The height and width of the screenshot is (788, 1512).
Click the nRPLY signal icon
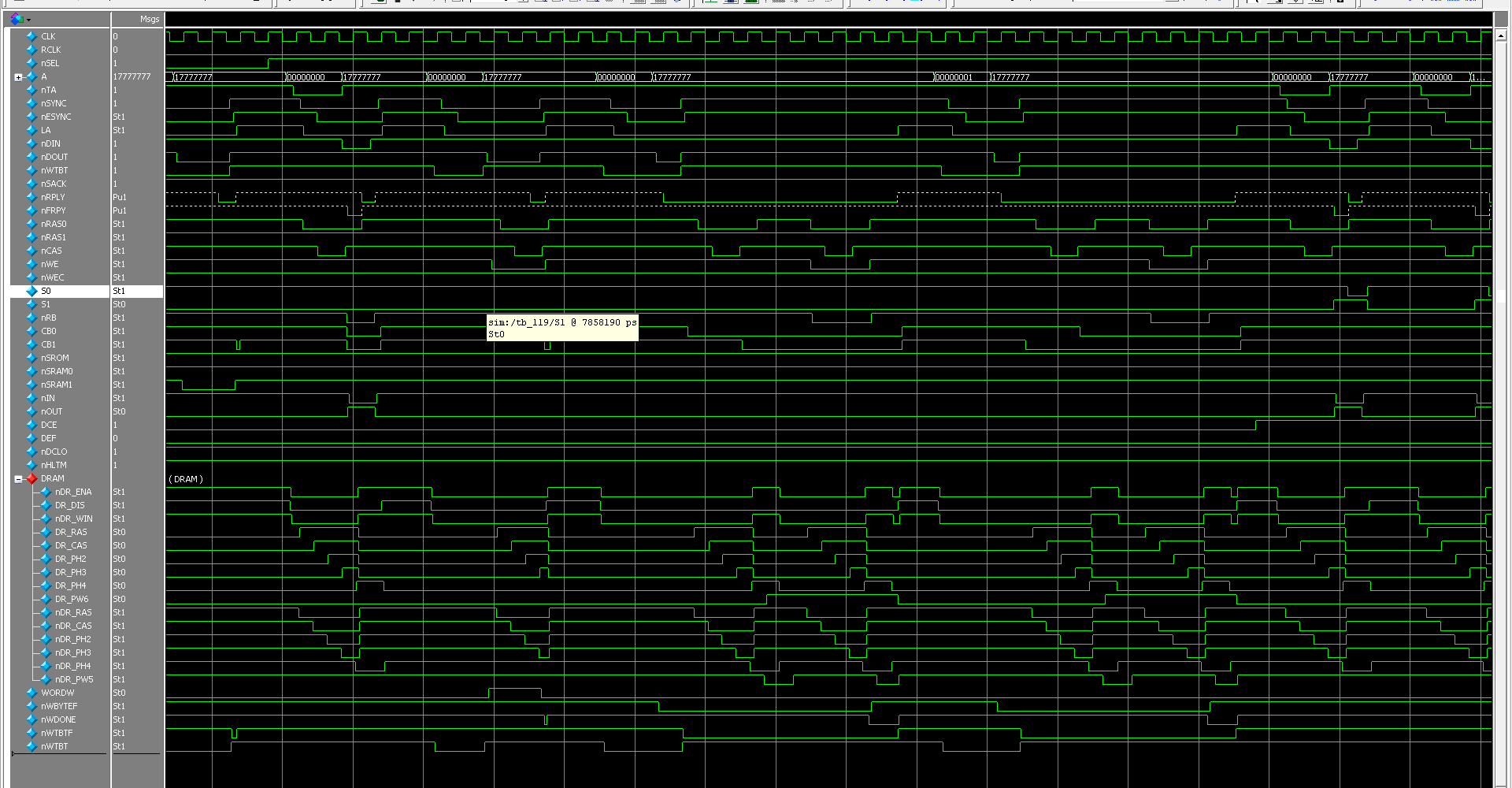[x=31, y=197]
